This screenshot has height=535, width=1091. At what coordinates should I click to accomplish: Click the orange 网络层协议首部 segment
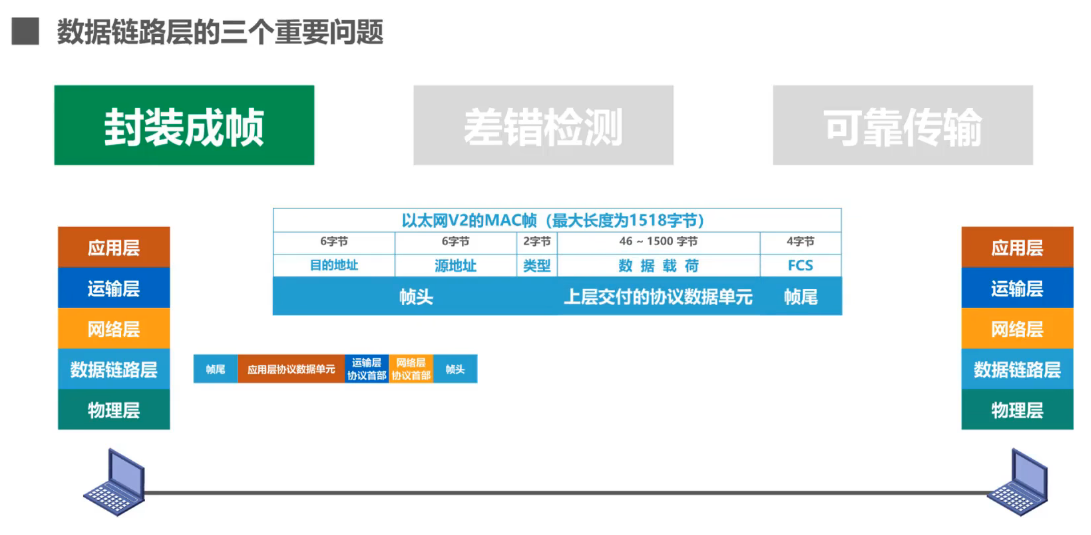[x=411, y=369]
